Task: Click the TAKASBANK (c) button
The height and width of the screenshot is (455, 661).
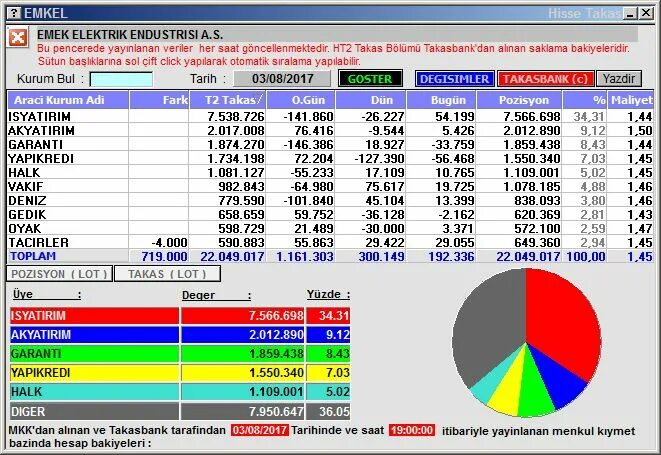Action: [545, 79]
